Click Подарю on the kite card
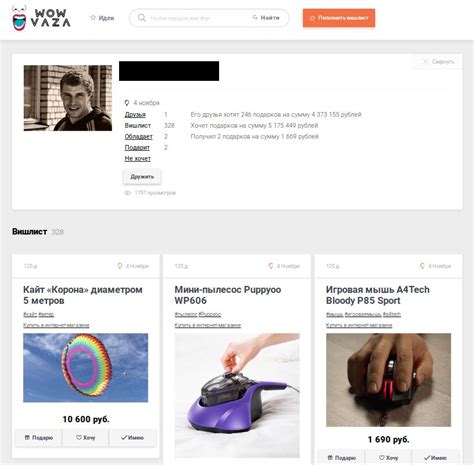Screen dimensions: 474x465 pyautogui.click(x=39, y=438)
